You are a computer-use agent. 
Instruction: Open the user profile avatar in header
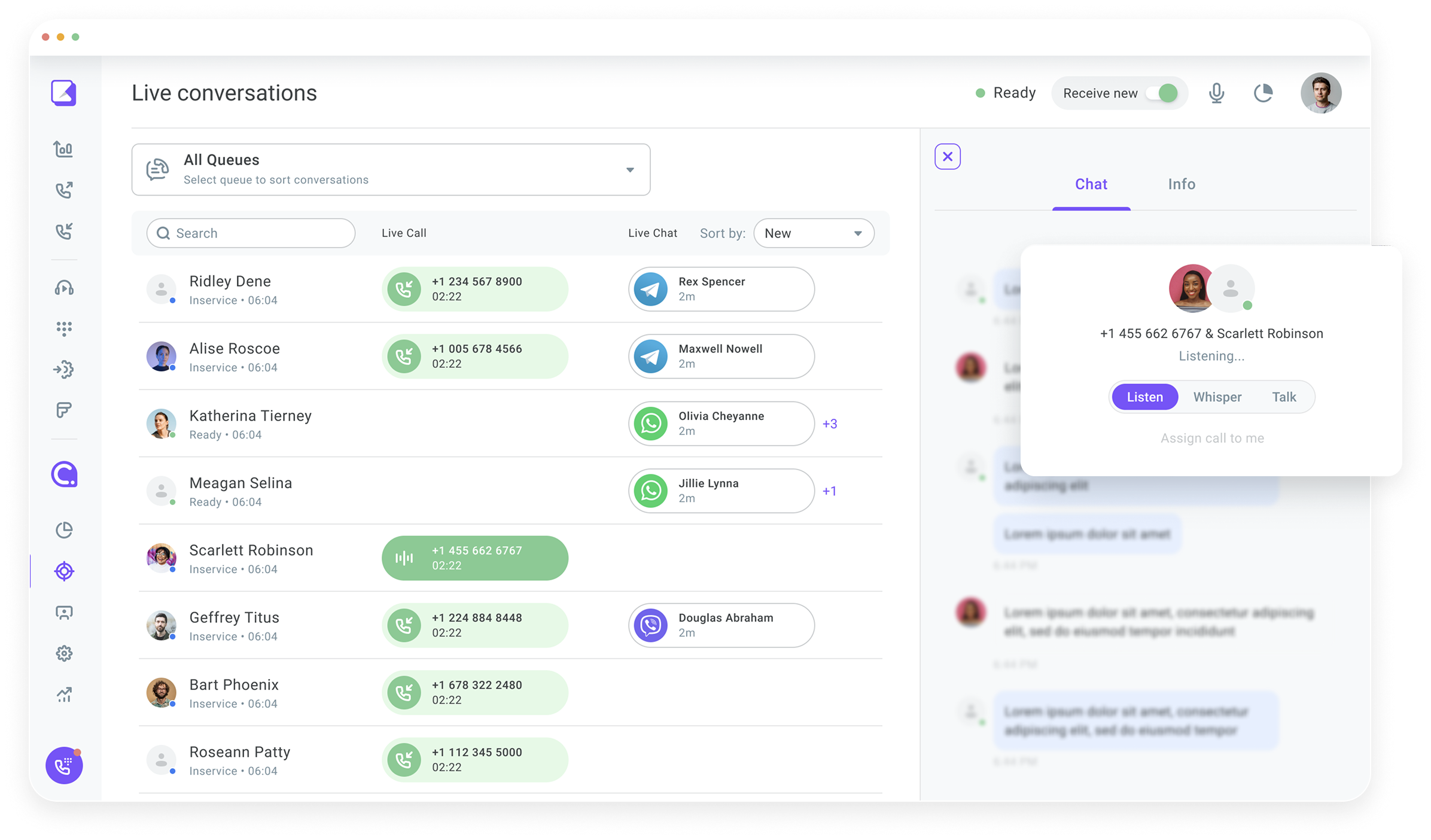click(x=1321, y=93)
